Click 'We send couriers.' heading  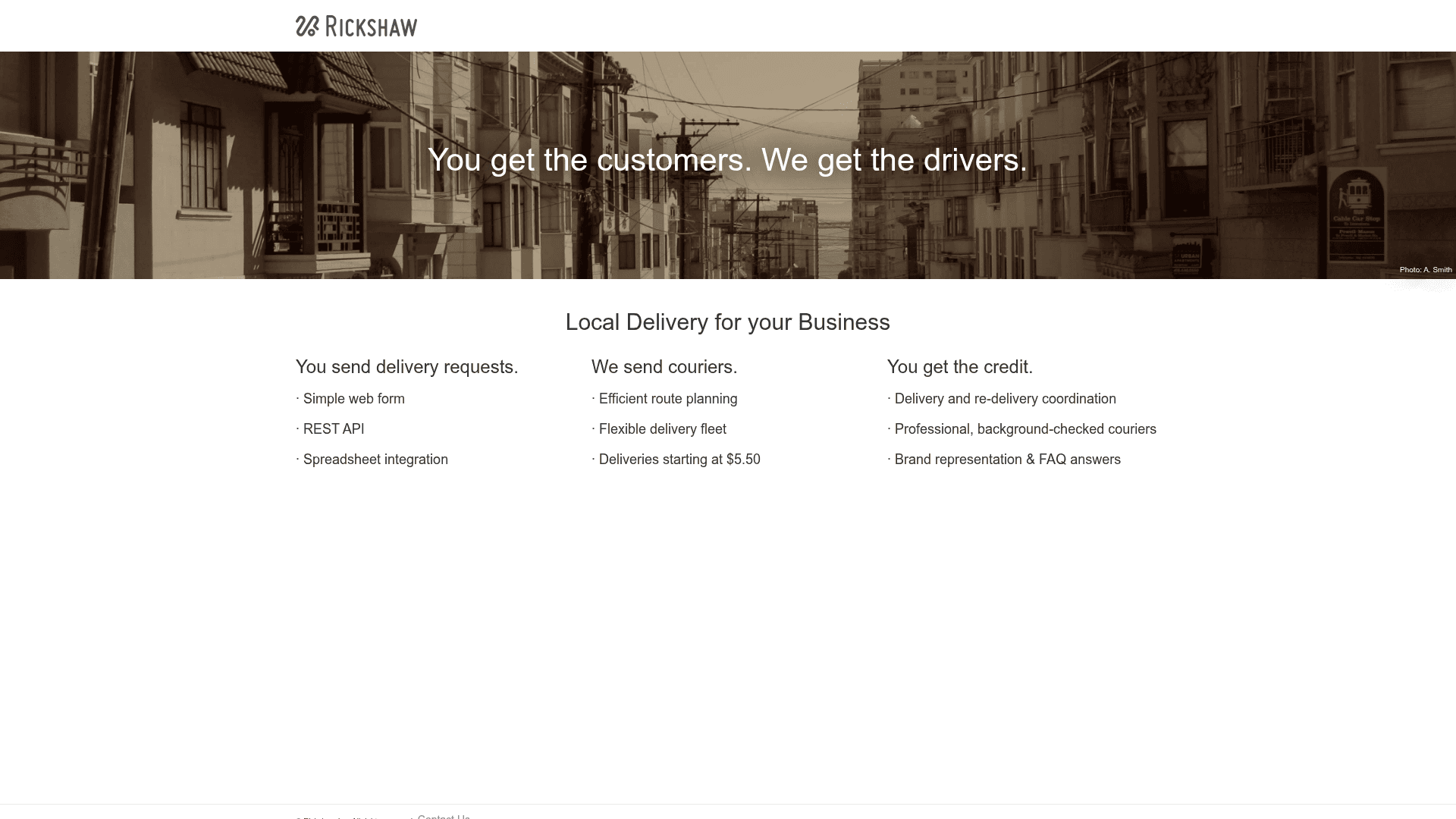point(664,367)
